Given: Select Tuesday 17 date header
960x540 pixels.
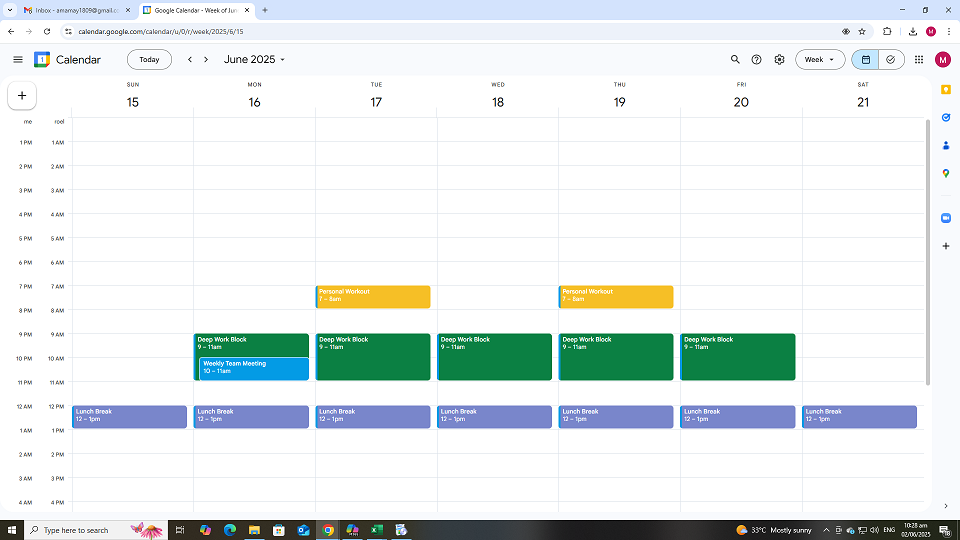Looking at the screenshot, I should point(376,102).
